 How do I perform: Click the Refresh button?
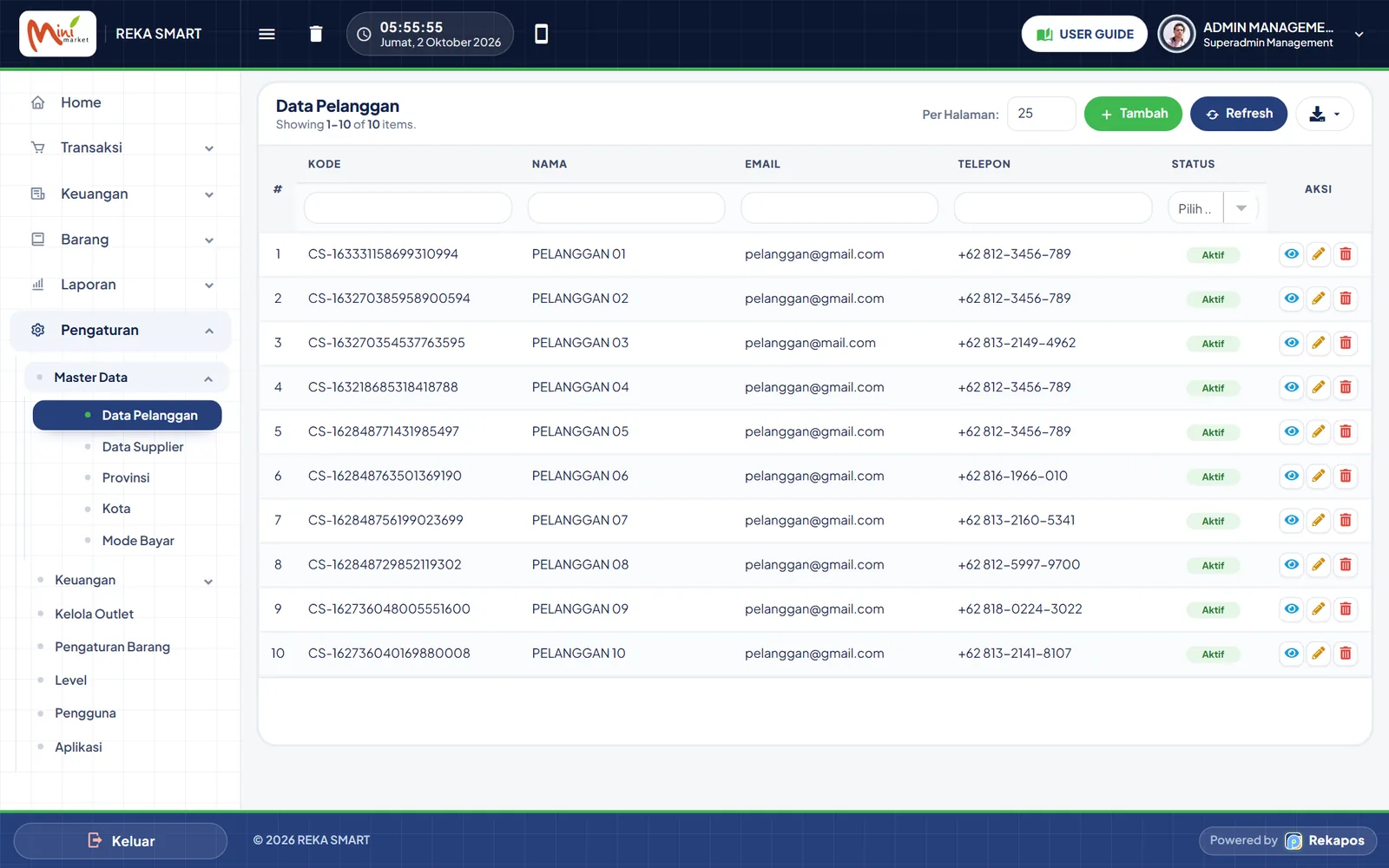1239,114
